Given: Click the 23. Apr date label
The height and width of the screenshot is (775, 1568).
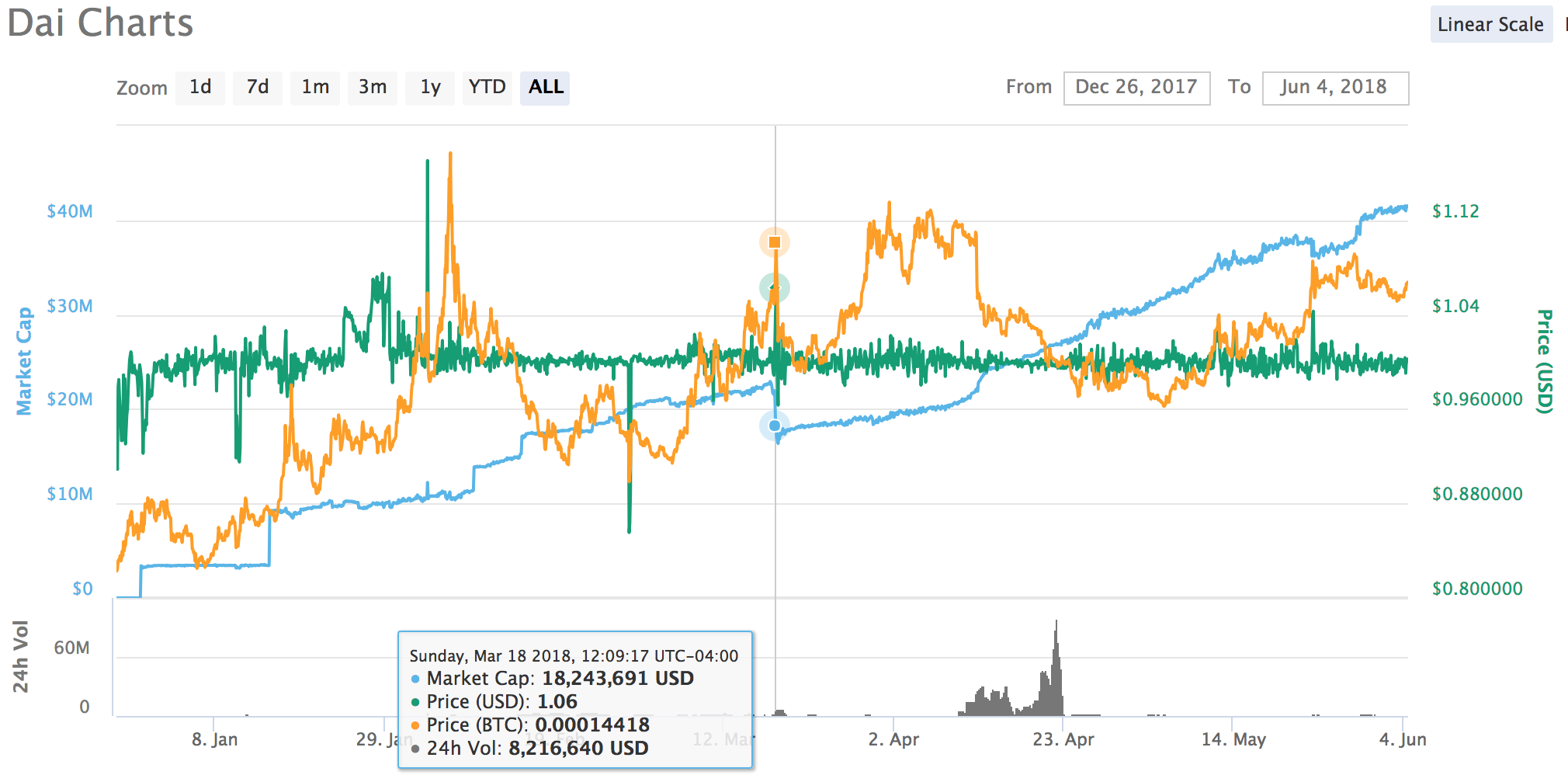Looking at the screenshot, I should tap(1063, 739).
